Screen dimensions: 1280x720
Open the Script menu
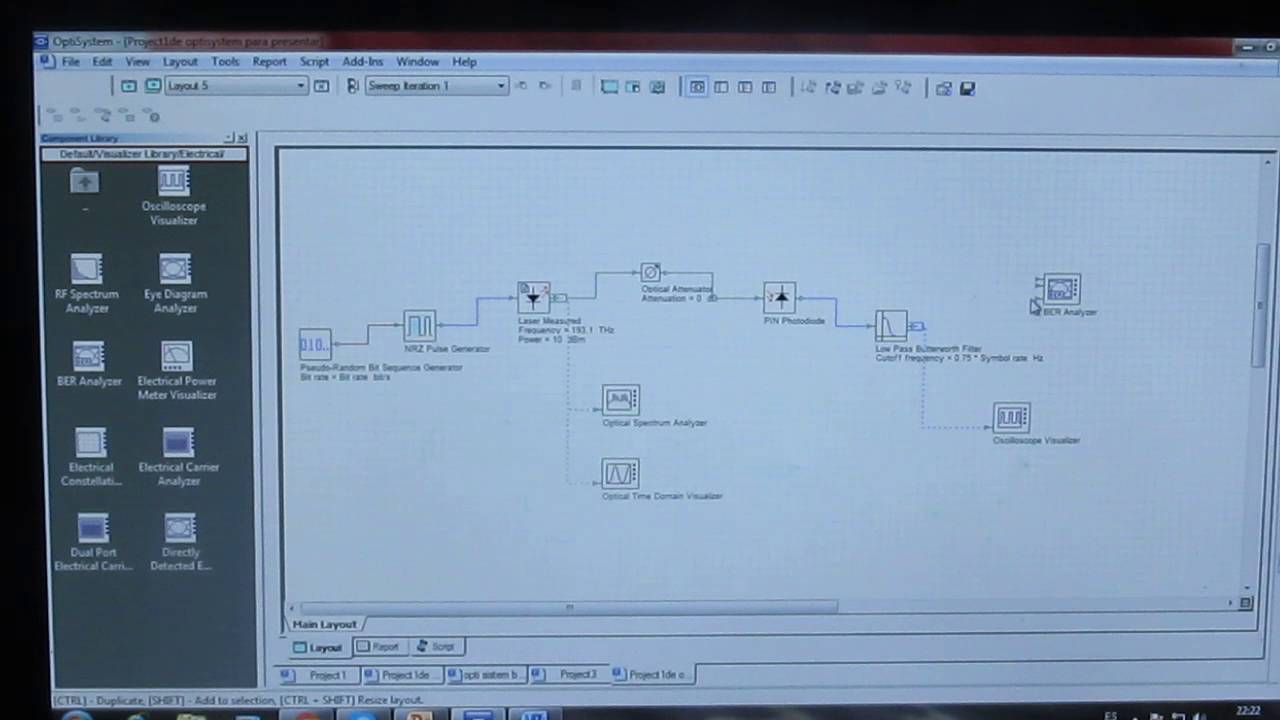point(314,62)
